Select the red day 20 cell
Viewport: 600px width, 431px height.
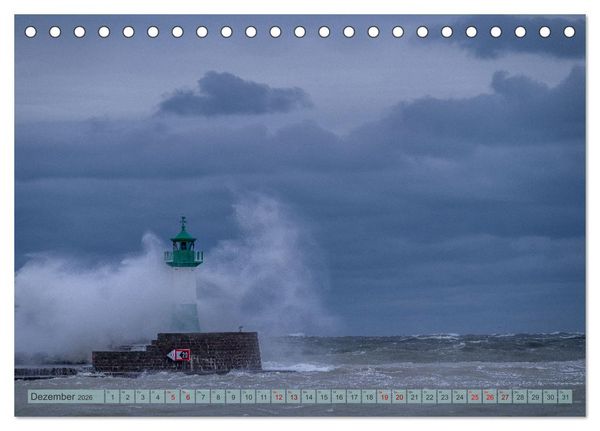399,397
